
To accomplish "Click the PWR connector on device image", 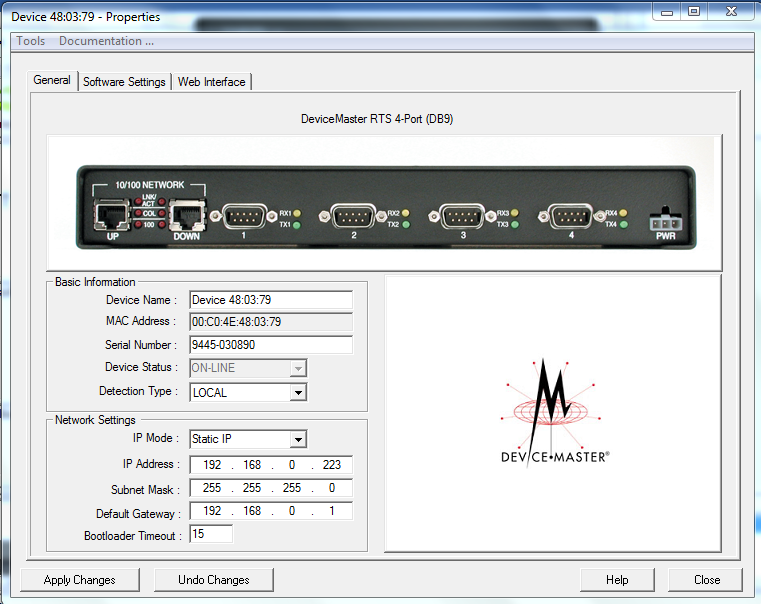I will pyautogui.click(x=665, y=221).
